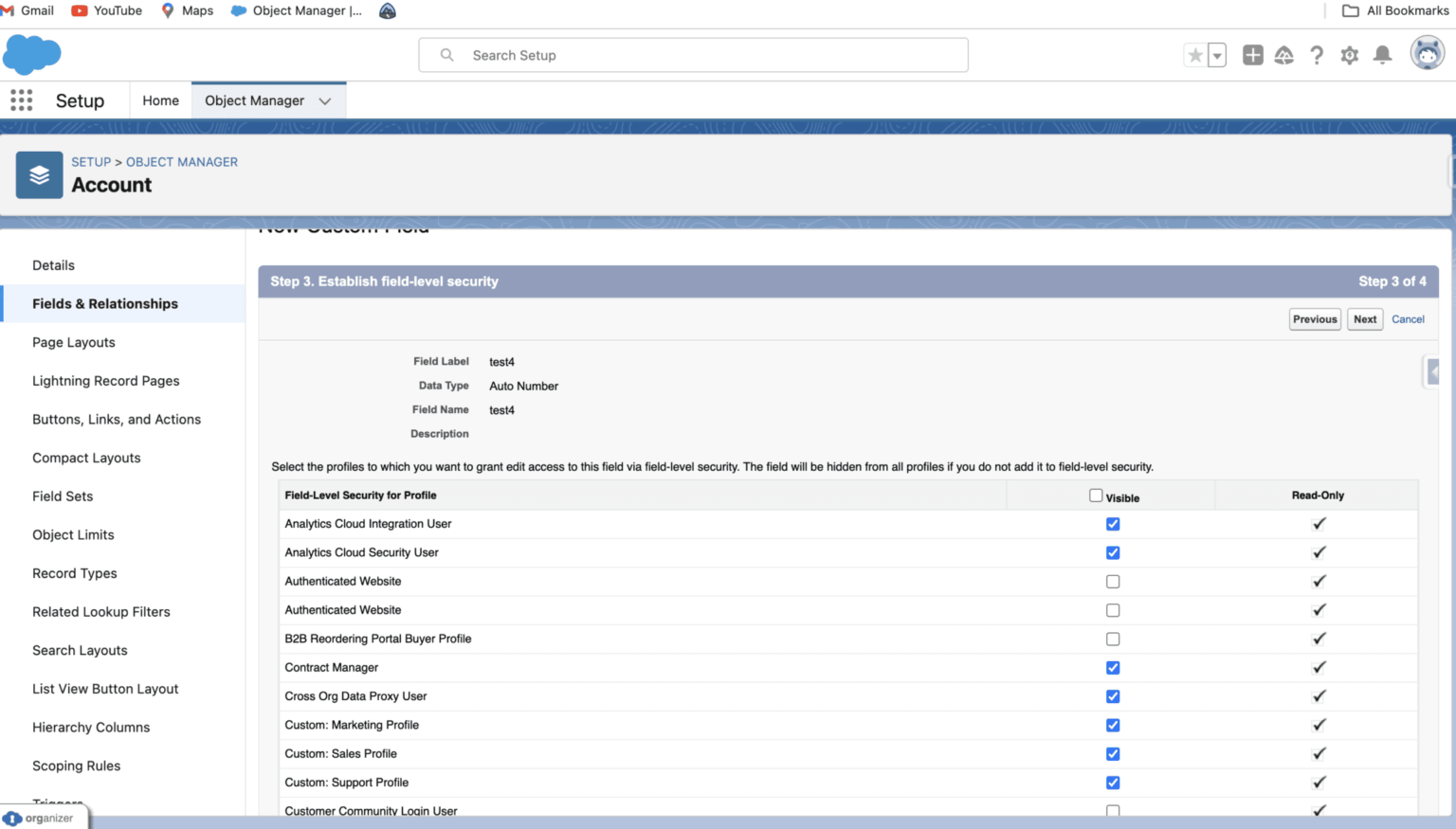Switch to the Home tab
Viewport: 1456px width, 829px height.
(160, 99)
